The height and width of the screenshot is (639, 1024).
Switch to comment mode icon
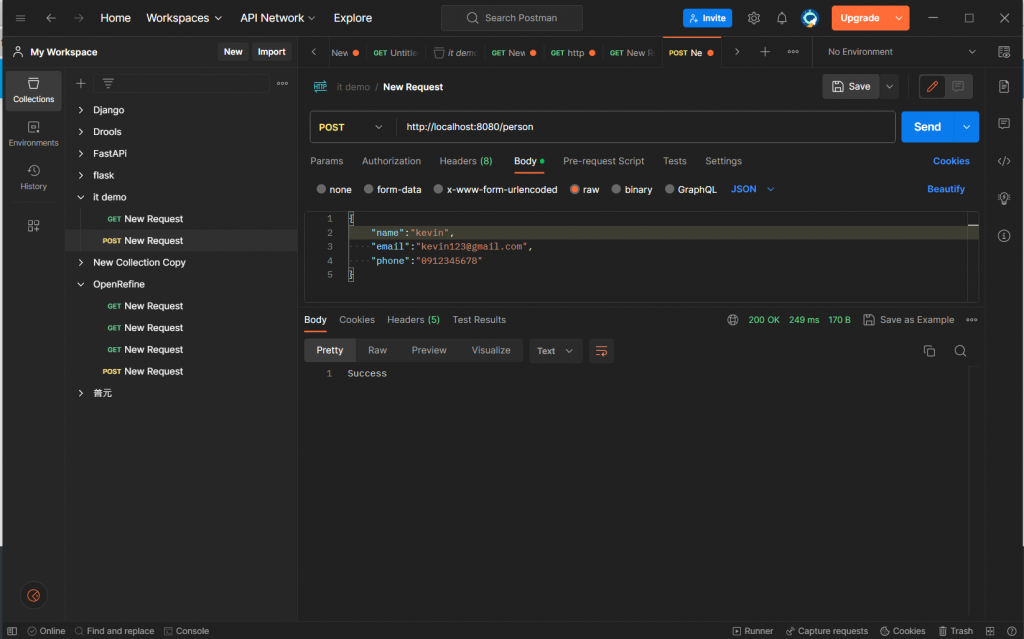(958, 86)
